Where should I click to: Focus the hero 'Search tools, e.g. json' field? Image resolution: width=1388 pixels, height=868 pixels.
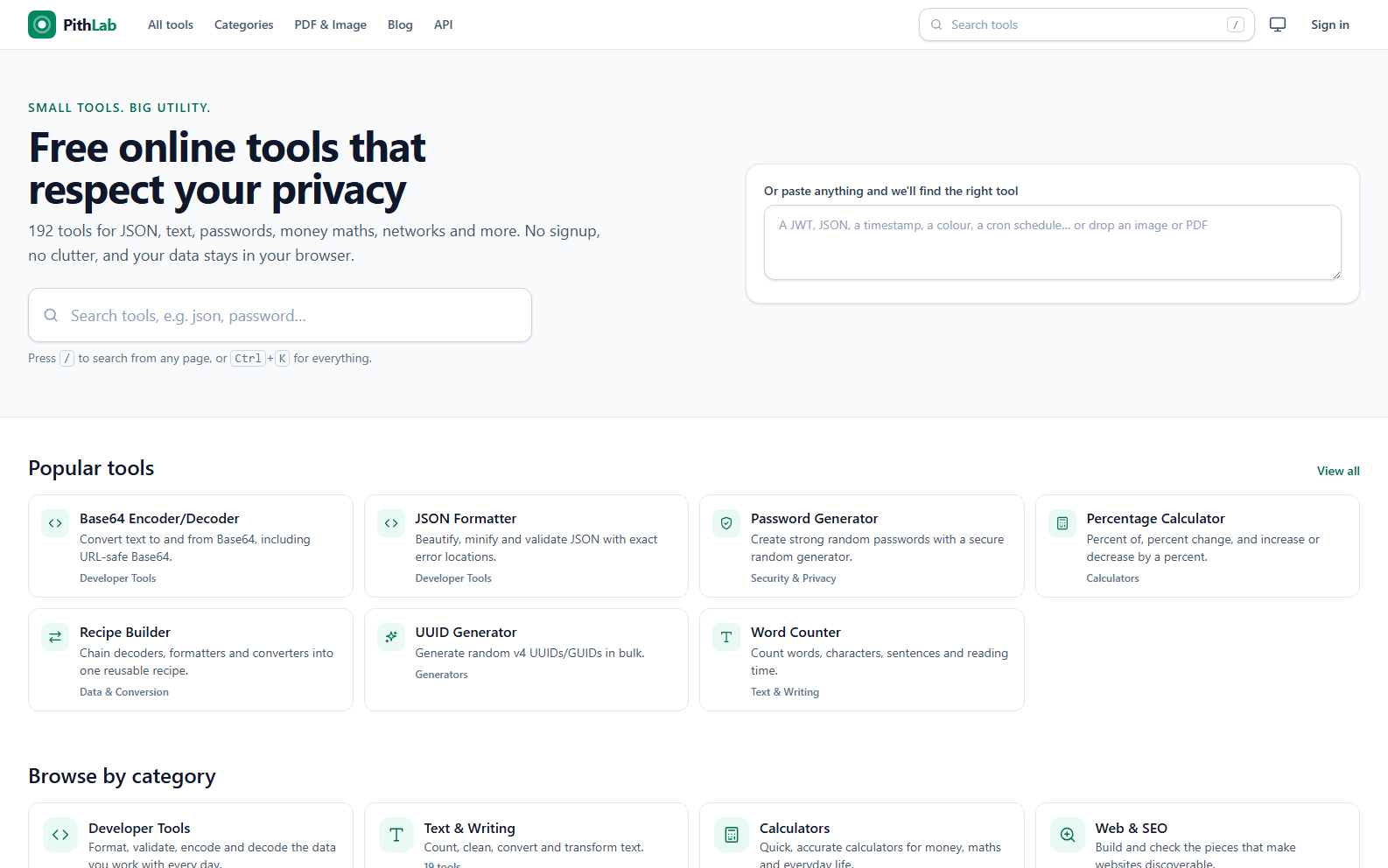click(280, 315)
